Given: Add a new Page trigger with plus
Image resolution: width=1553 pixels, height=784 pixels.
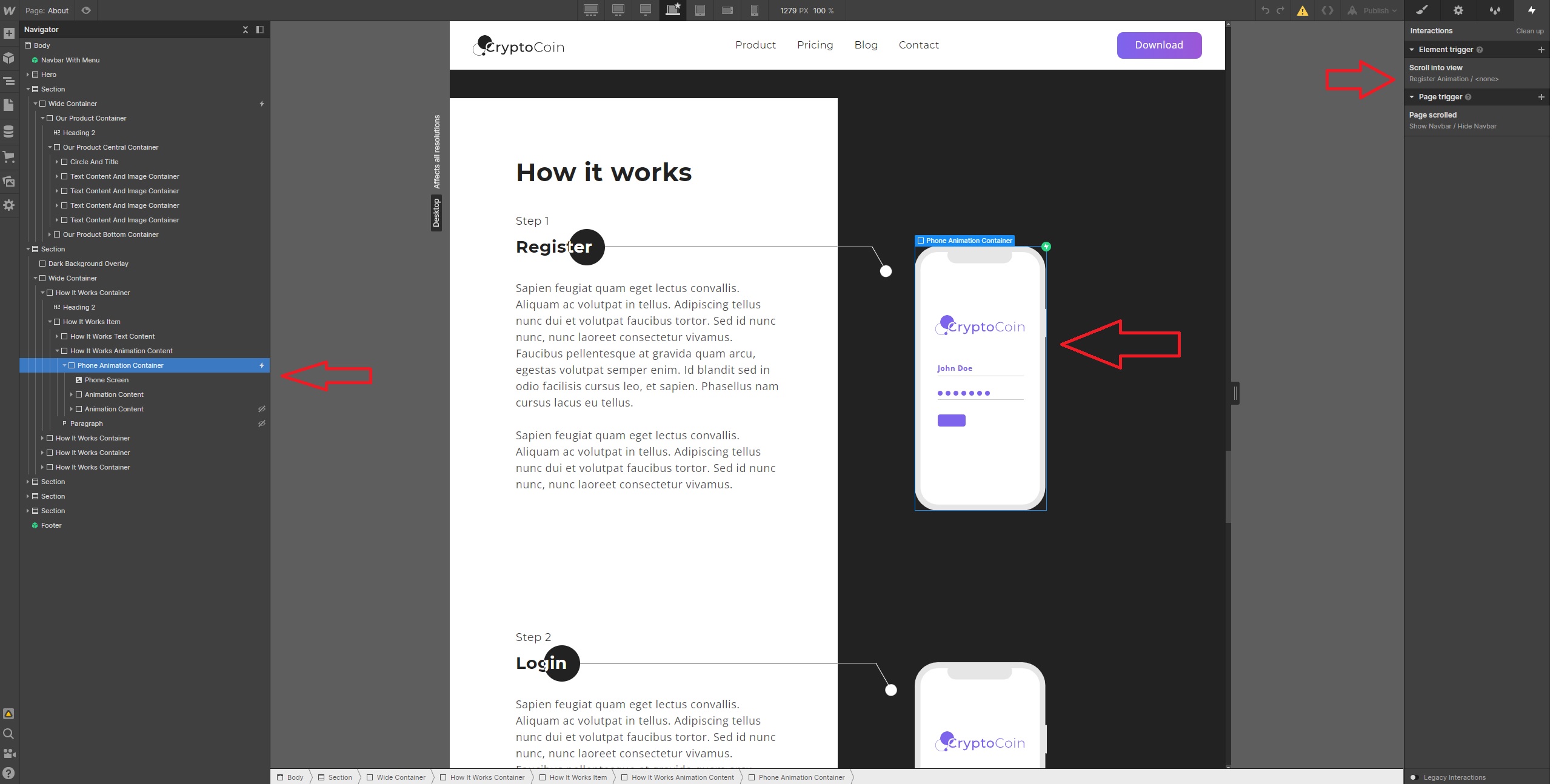Looking at the screenshot, I should (x=1541, y=97).
